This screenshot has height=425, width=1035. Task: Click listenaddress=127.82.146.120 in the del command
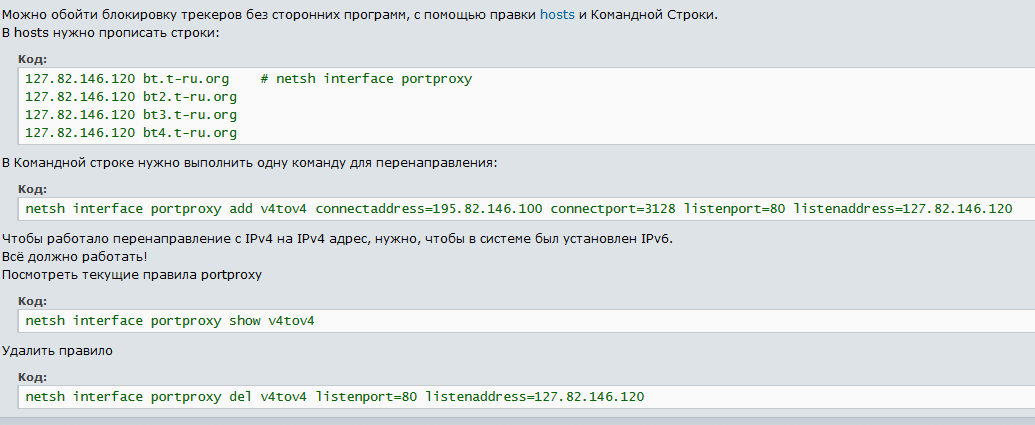pyautogui.click(x=535, y=397)
